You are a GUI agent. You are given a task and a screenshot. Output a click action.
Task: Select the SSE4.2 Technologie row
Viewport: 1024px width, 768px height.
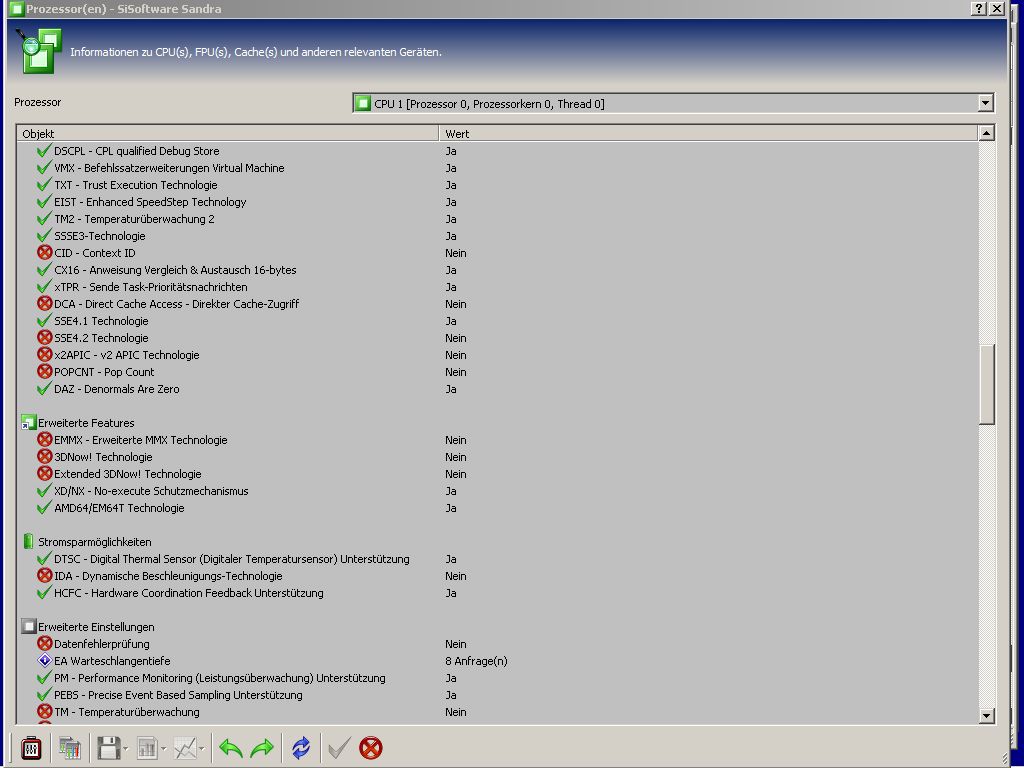101,338
